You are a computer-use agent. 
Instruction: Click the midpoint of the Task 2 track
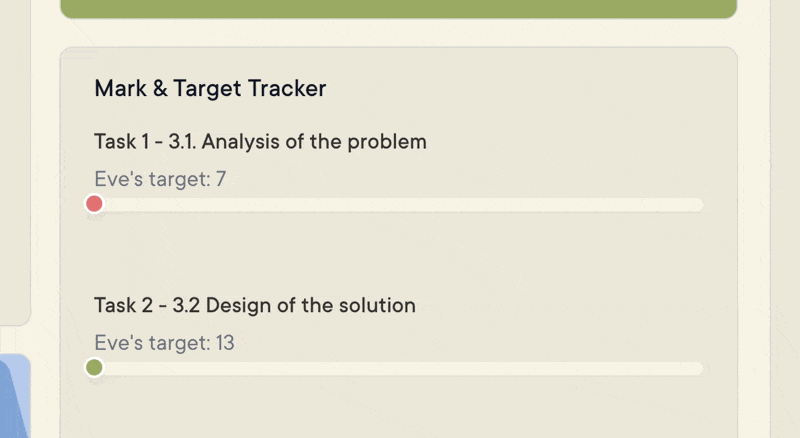[398, 369]
